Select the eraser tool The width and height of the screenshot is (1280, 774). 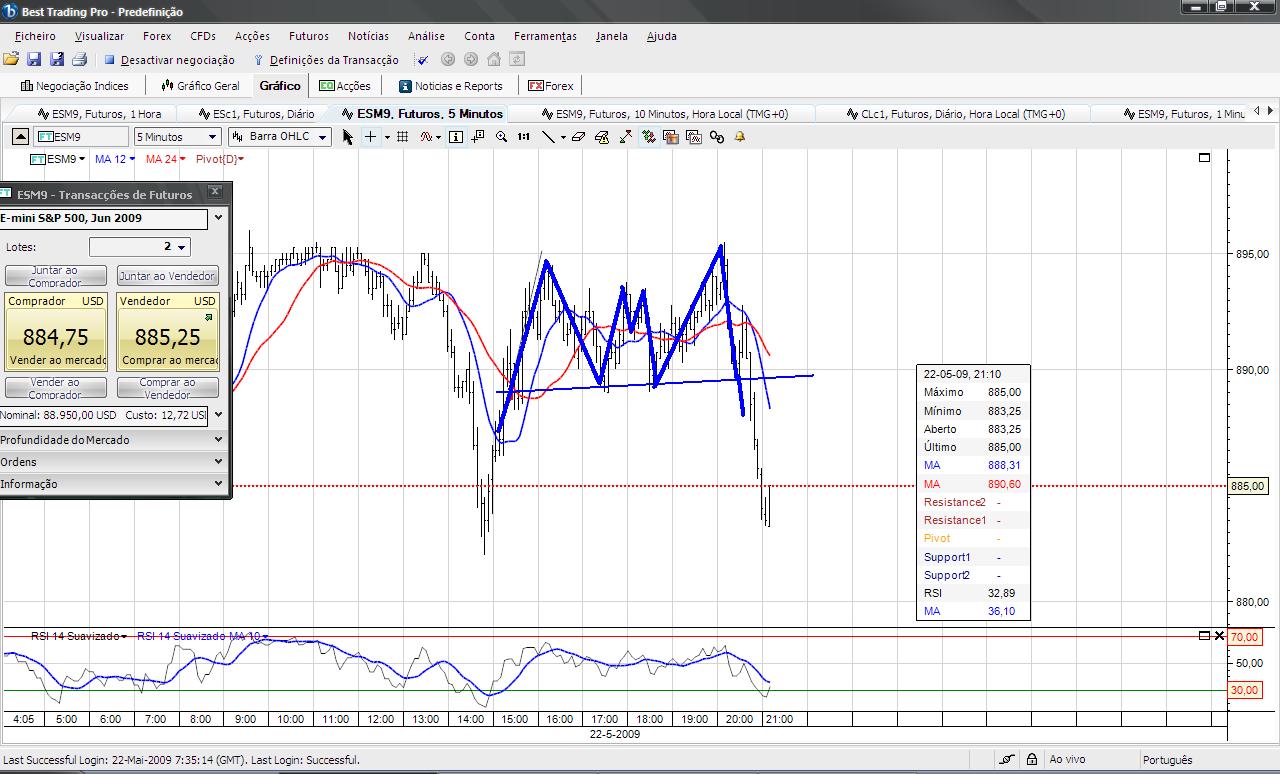pos(578,137)
